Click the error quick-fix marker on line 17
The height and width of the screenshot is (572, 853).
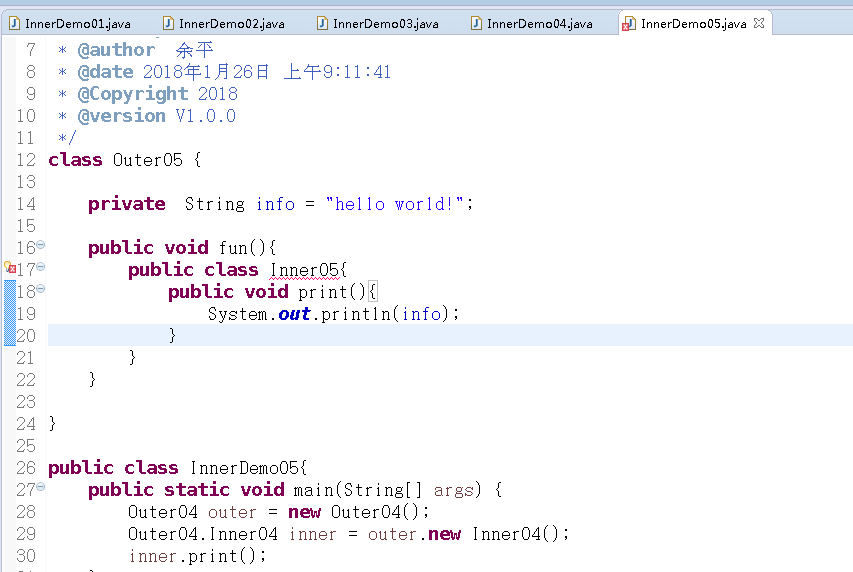pyautogui.click(x=9, y=267)
